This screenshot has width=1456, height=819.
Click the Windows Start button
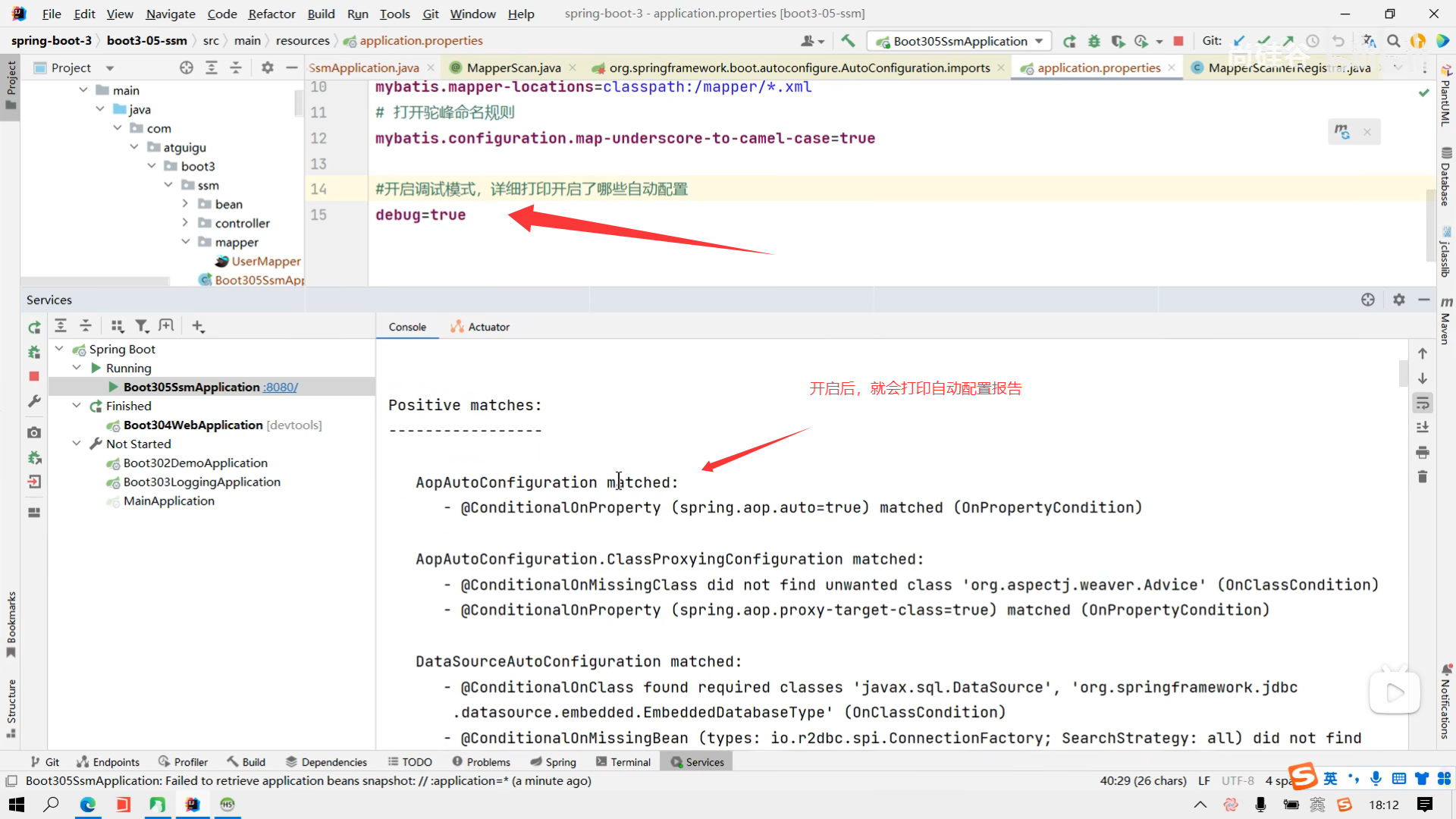[x=16, y=805]
